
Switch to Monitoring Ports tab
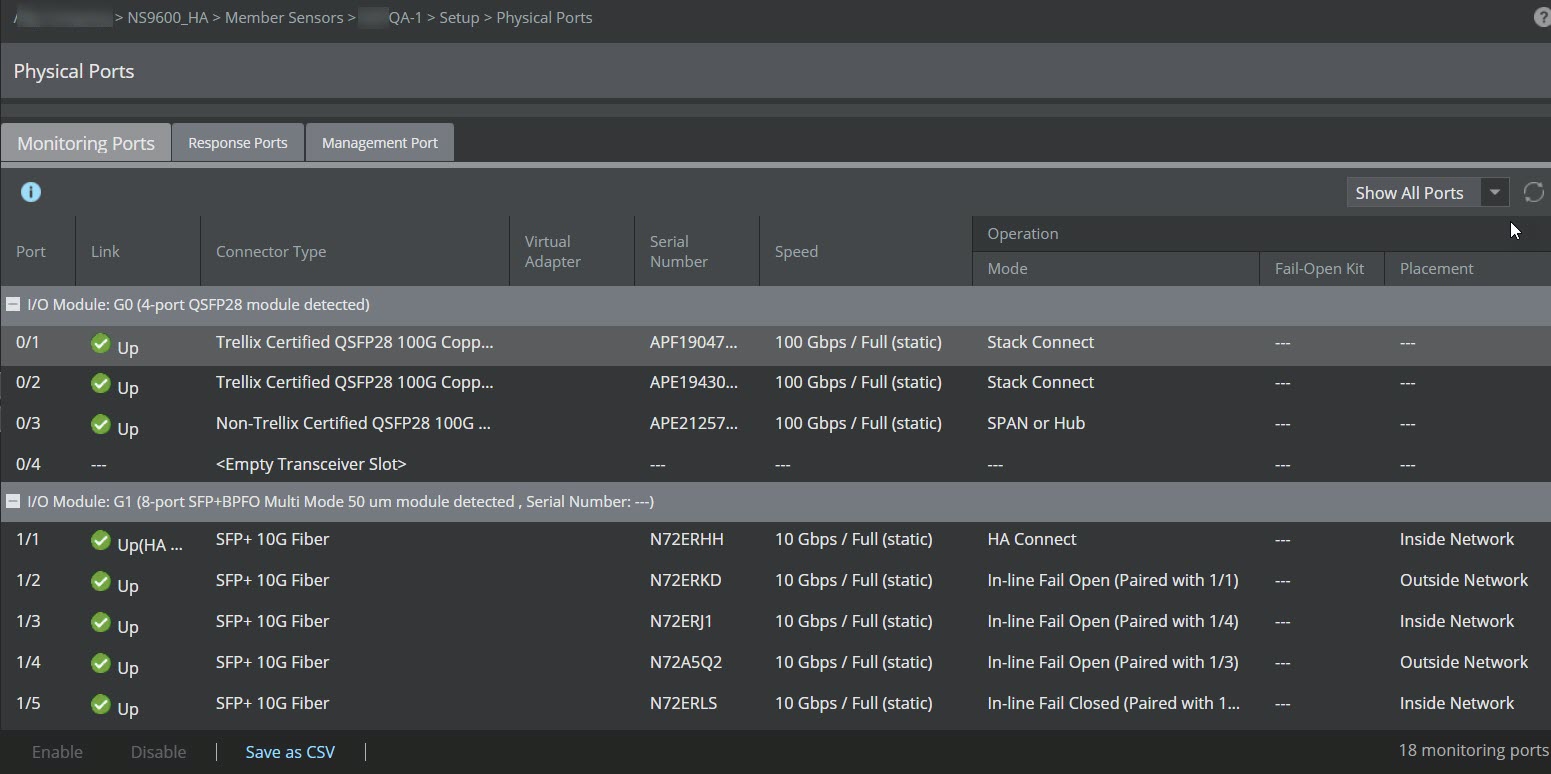(x=86, y=143)
